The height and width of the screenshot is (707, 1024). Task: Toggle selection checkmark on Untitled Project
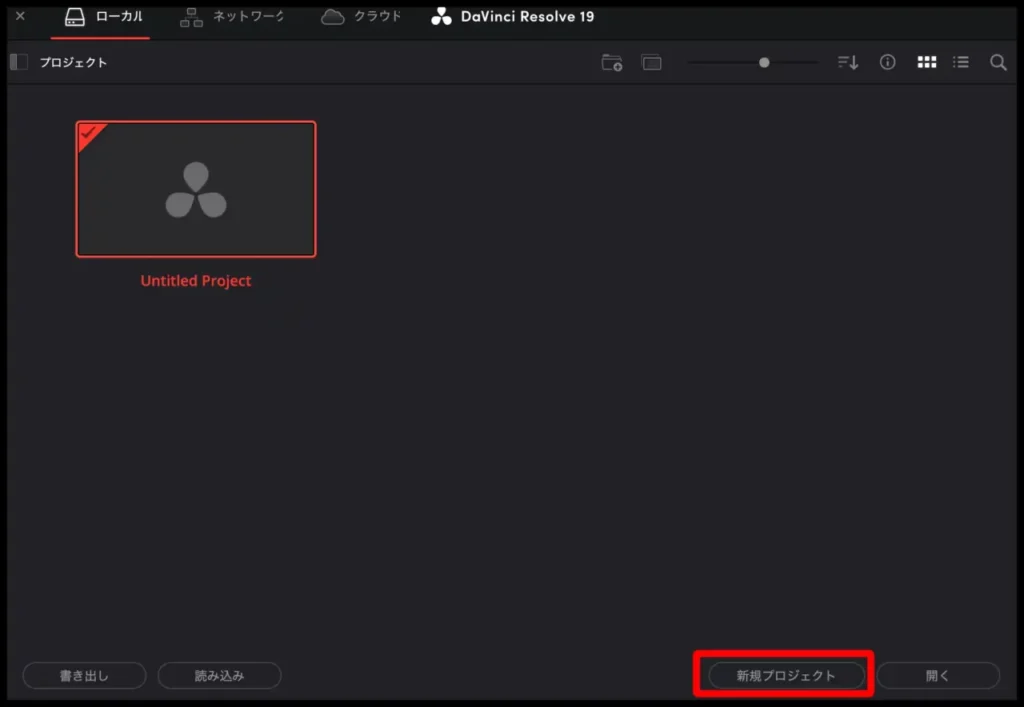click(x=89, y=135)
